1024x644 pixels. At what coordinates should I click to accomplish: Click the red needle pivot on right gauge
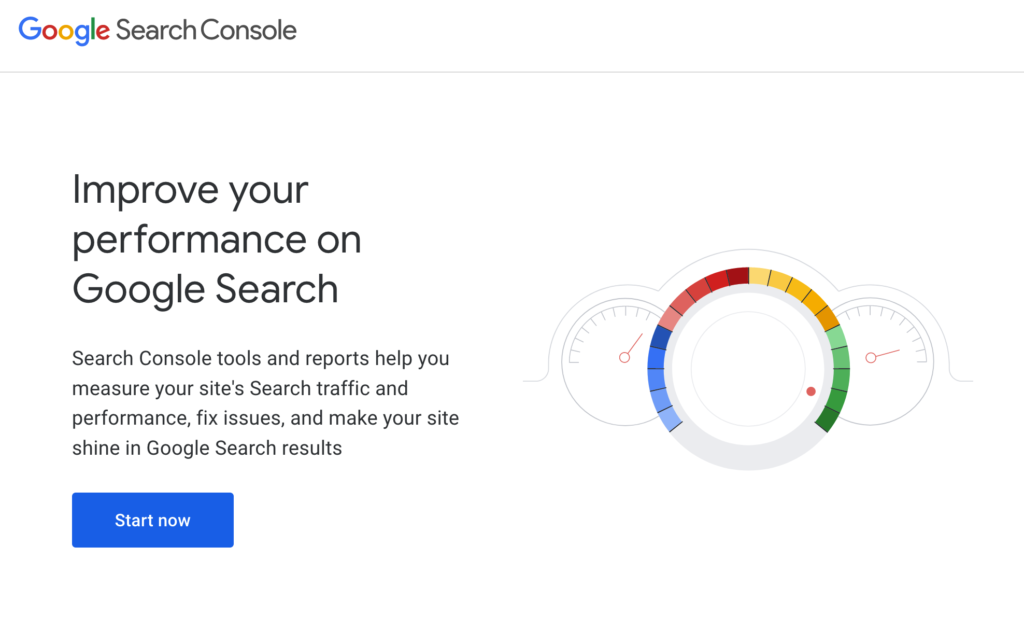pyautogui.click(x=871, y=357)
